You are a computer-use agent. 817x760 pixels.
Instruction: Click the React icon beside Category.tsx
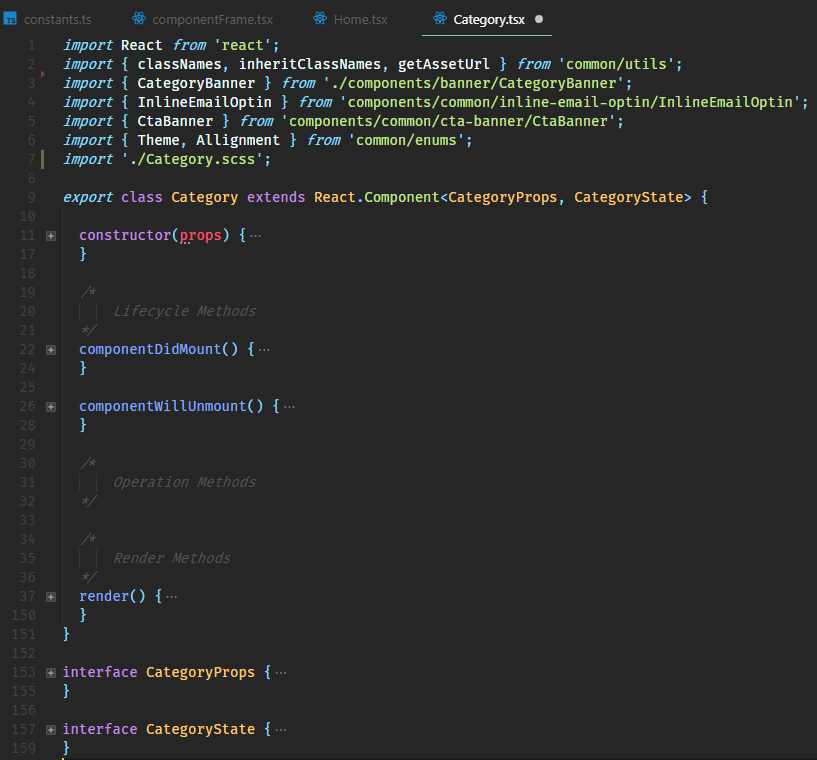click(x=440, y=19)
